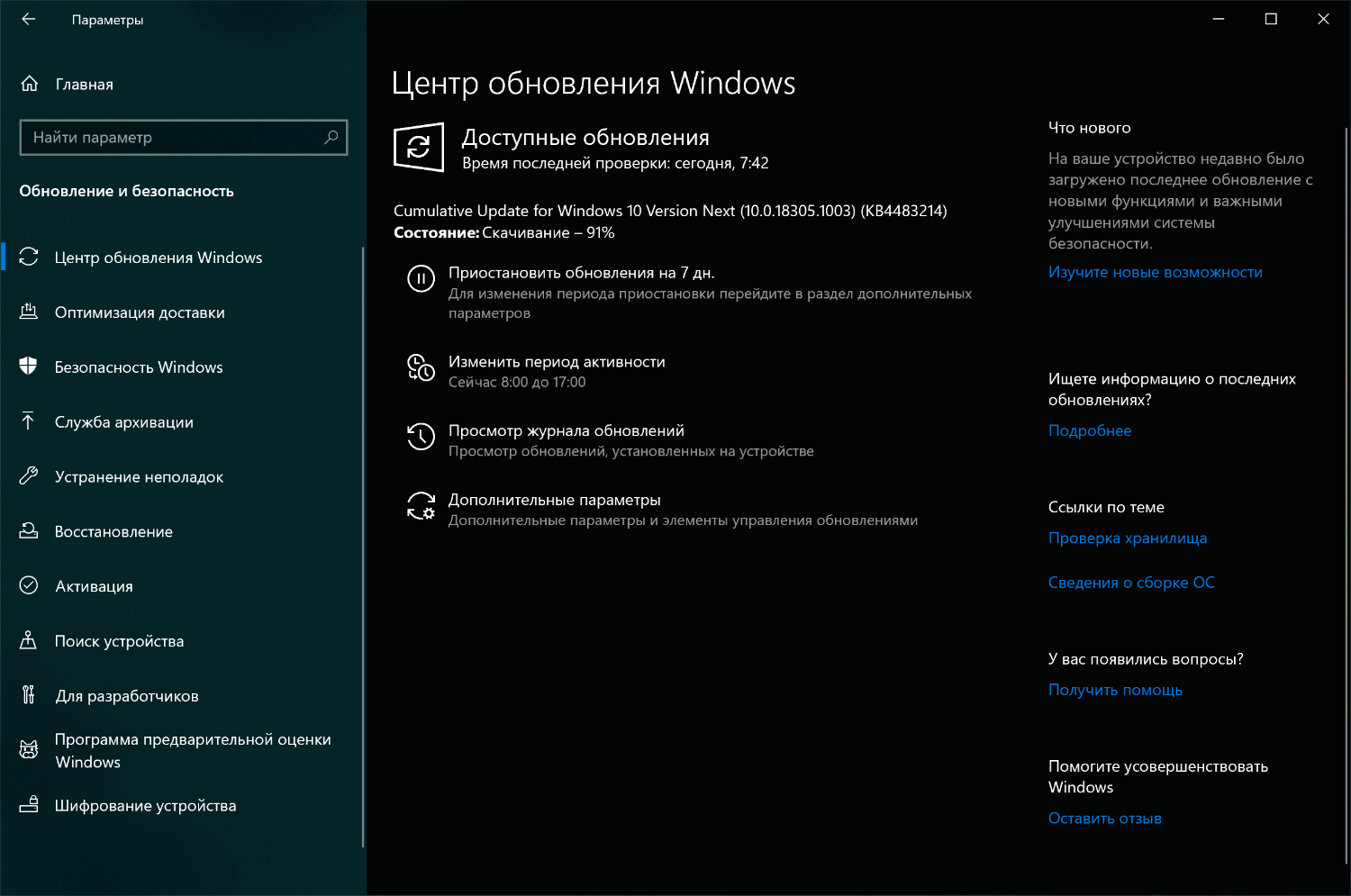1351x896 pixels.
Task: Open Оптимизация доставки in sidebar
Action: click(139, 312)
